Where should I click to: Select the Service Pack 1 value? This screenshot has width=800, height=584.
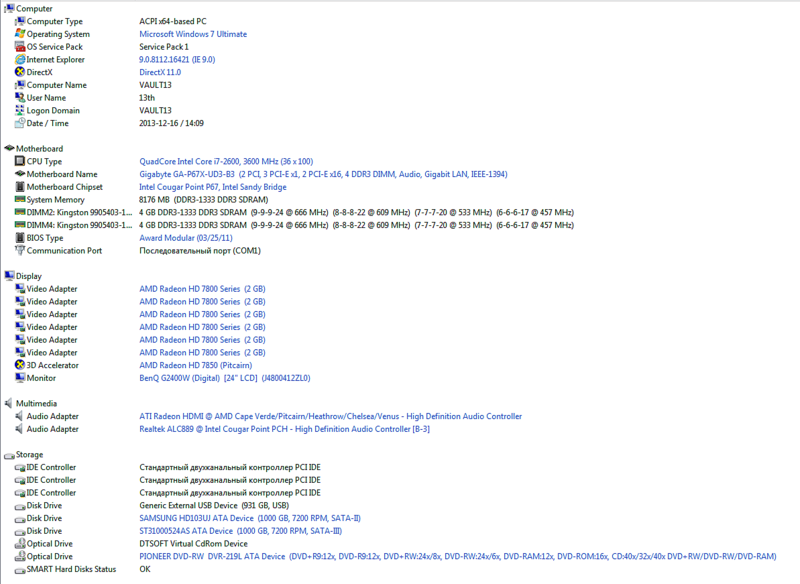(164, 47)
